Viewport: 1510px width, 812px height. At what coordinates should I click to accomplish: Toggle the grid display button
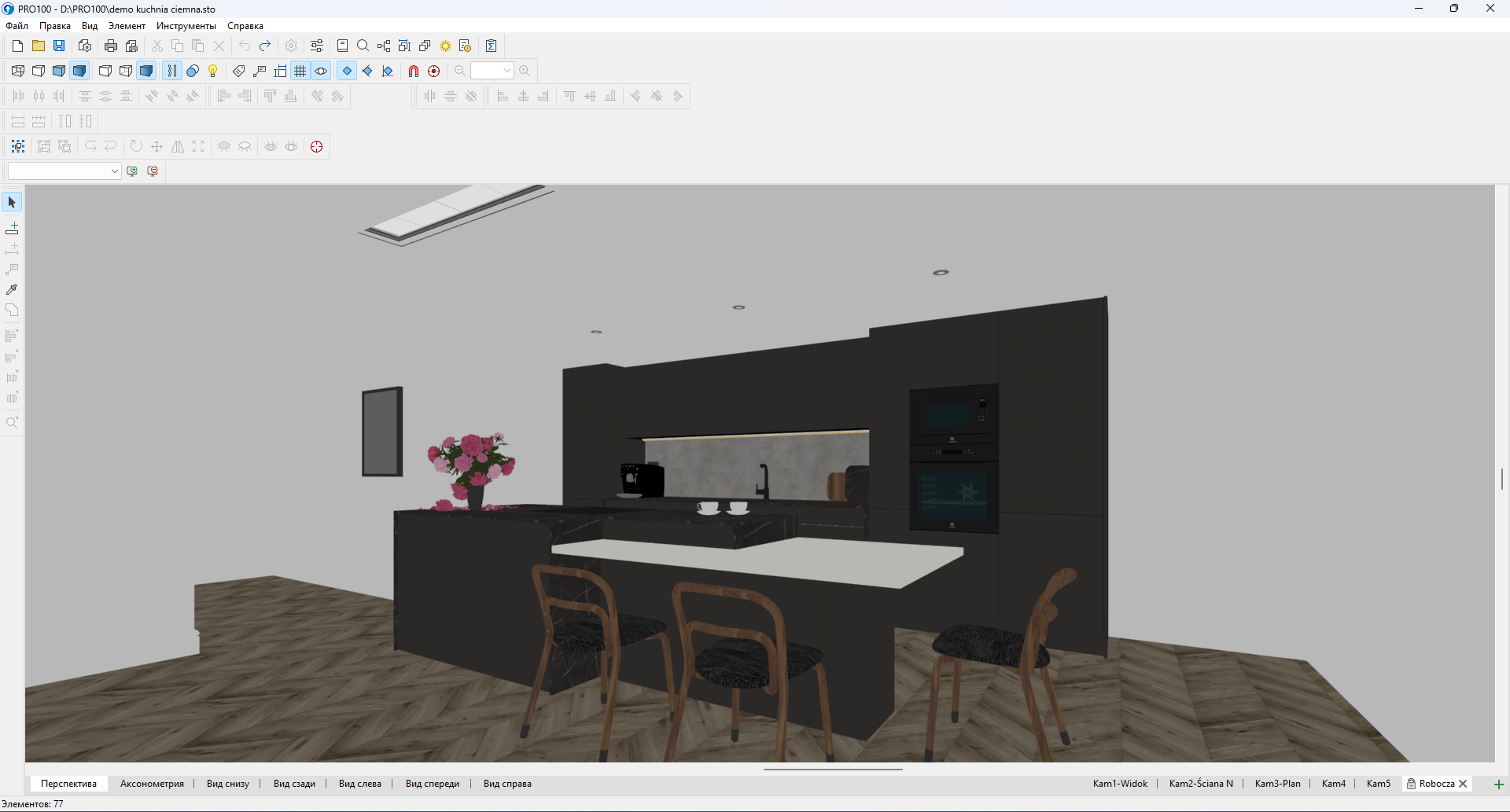point(300,71)
